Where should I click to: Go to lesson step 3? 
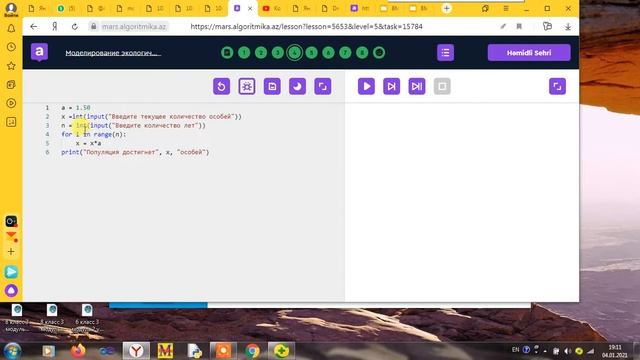click(x=278, y=53)
